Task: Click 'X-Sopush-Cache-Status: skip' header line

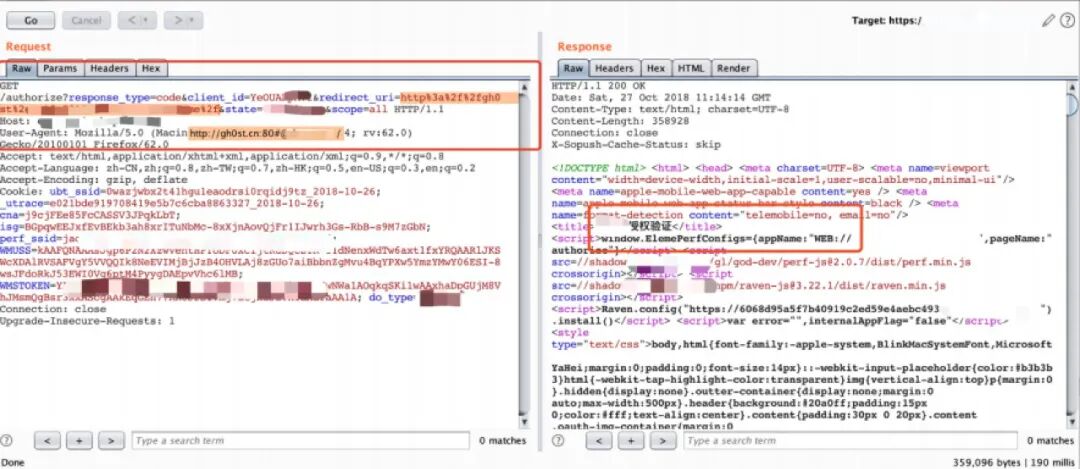Action: point(636,145)
